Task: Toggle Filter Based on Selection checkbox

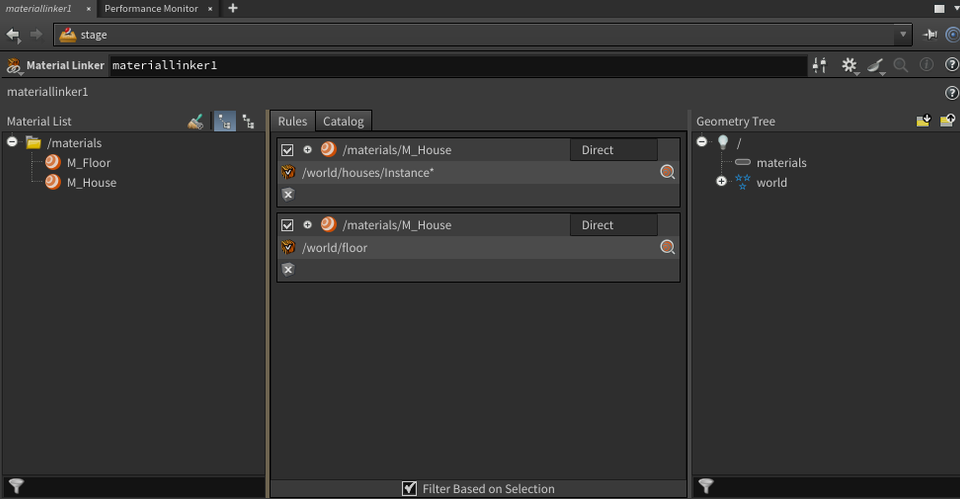Action: coord(409,488)
